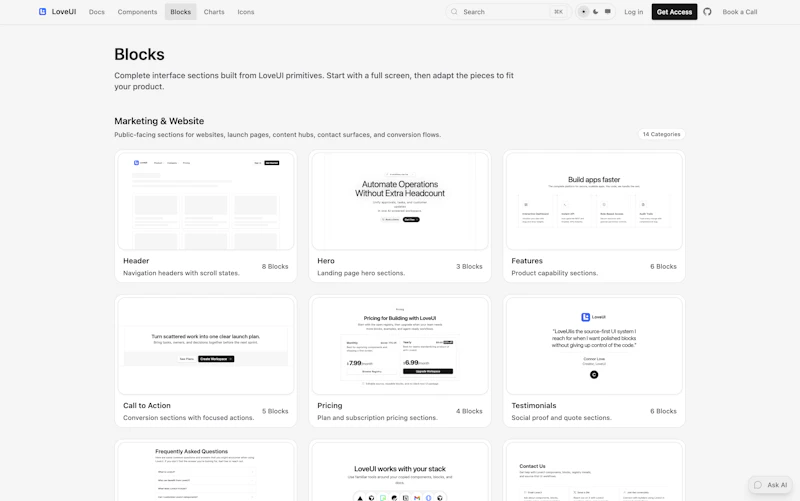Open the Contact Us preview card

[594, 472]
